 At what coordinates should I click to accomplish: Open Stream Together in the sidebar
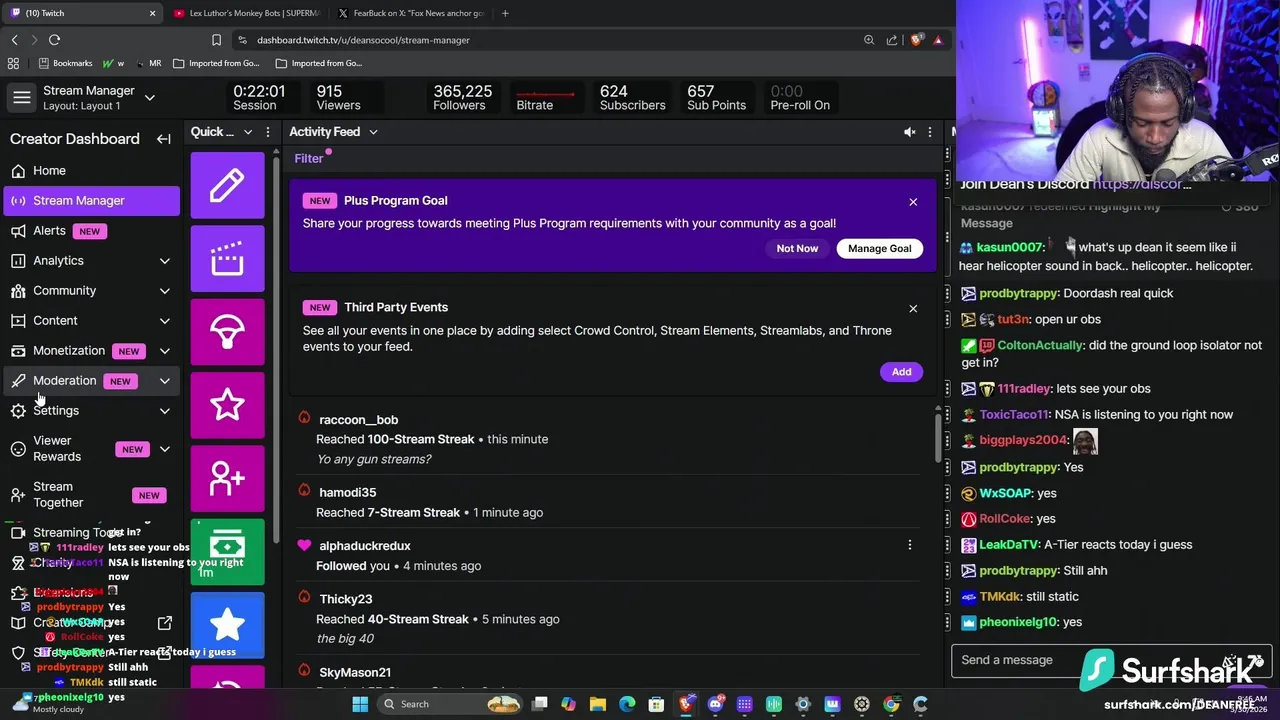tap(91, 495)
